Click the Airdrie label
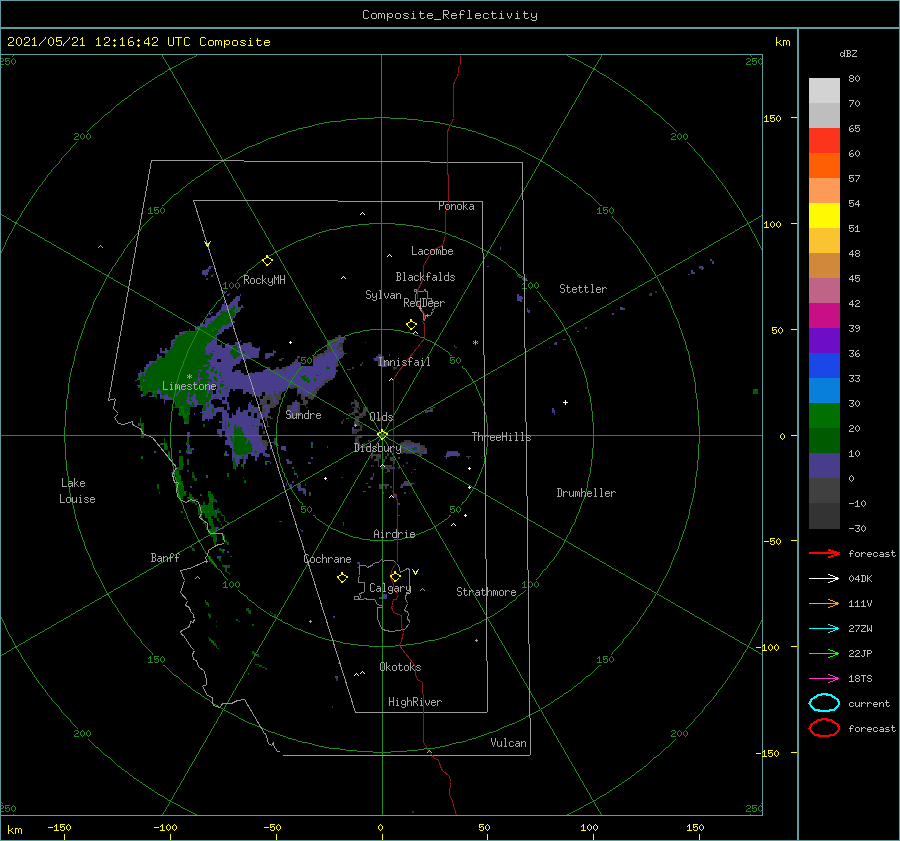Viewport: 900px width, 841px height. point(394,534)
